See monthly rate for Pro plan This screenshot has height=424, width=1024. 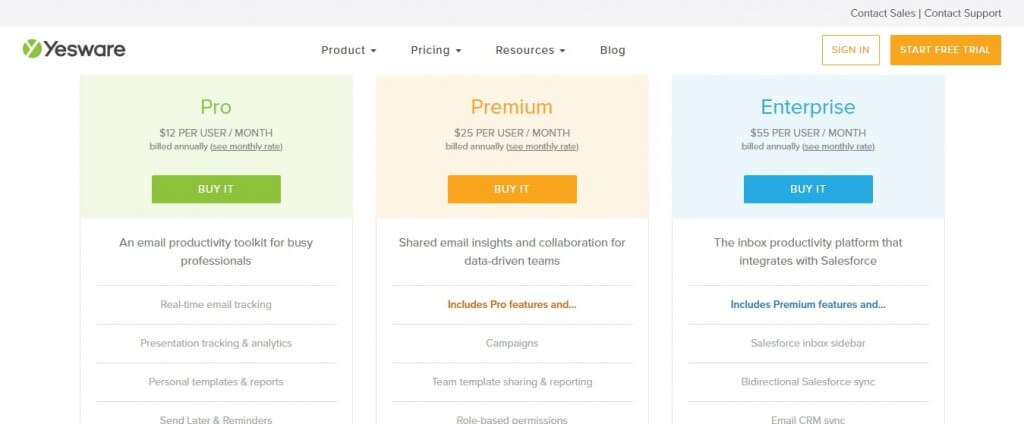click(246, 146)
